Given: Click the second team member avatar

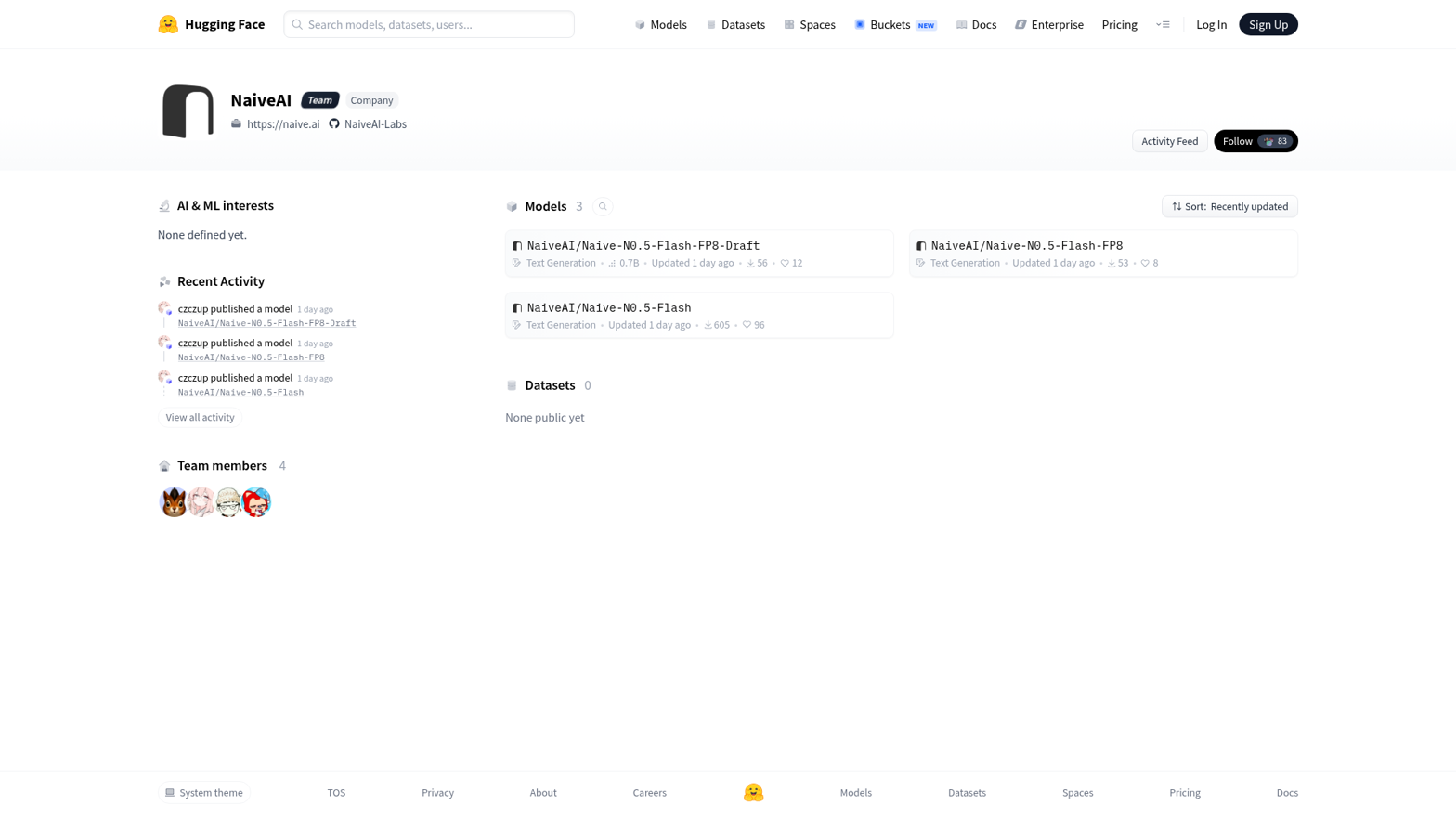Looking at the screenshot, I should pos(201,502).
